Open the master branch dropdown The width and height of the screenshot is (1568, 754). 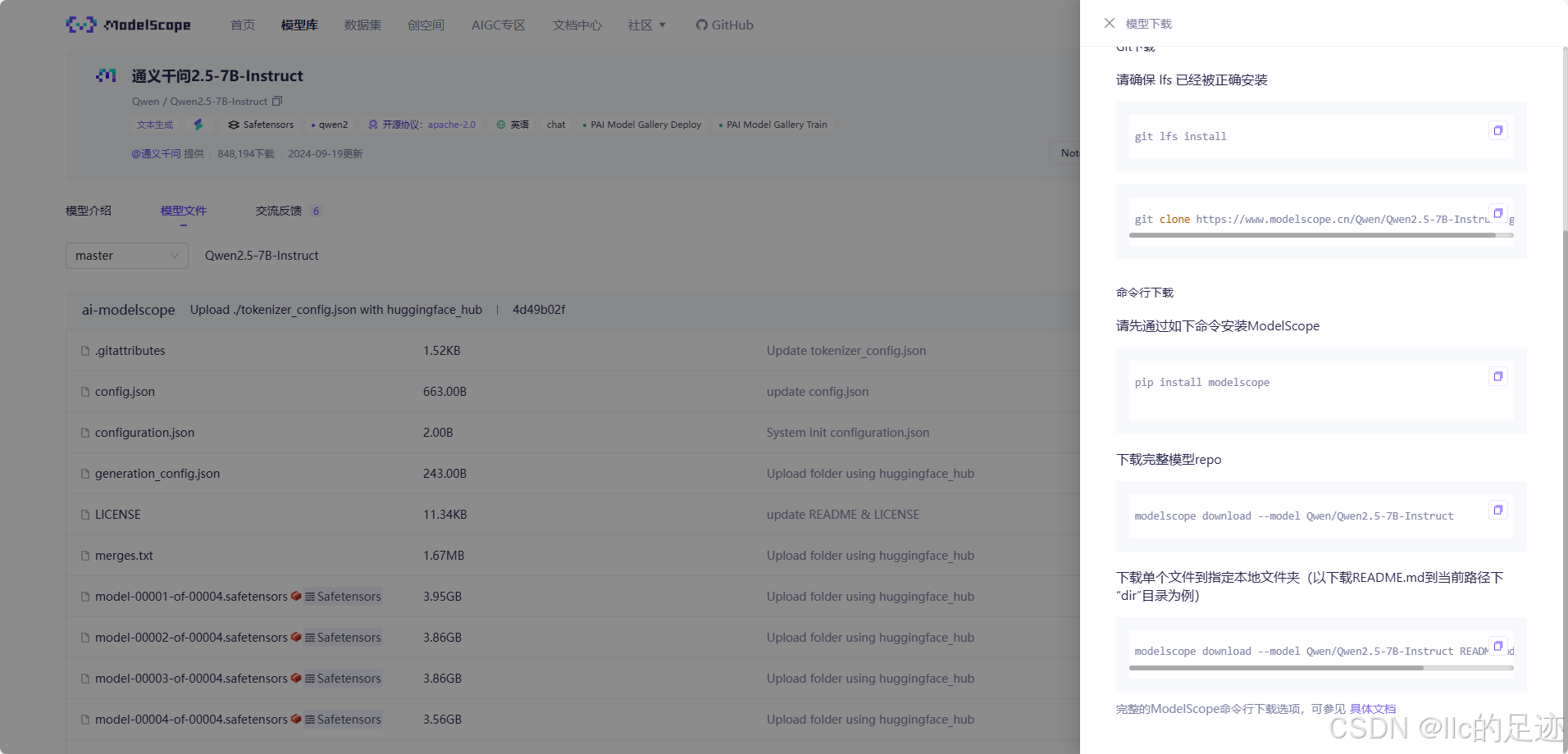coord(127,256)
